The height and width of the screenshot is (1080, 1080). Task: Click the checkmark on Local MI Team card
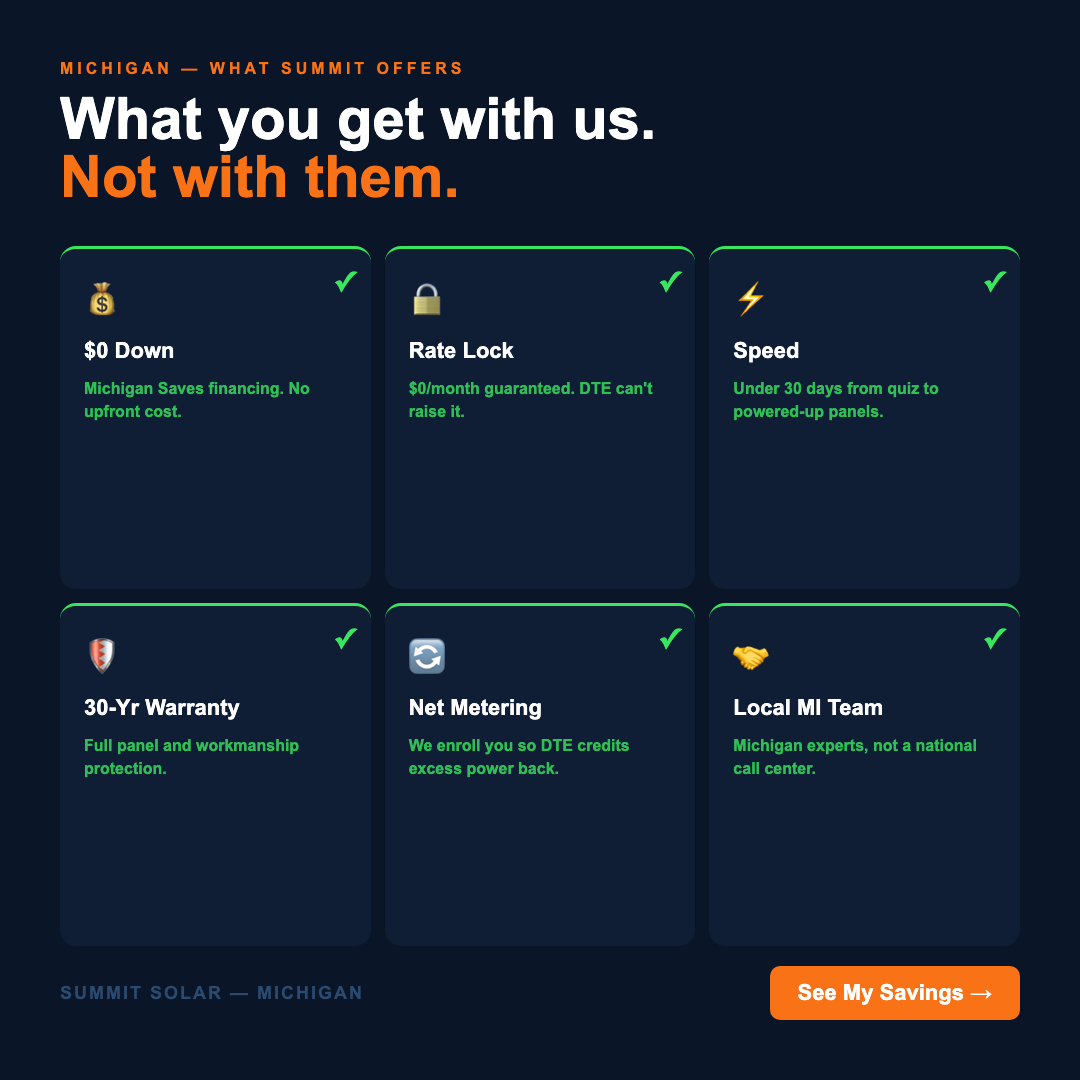pyautogui.click(x=994, y=638)
